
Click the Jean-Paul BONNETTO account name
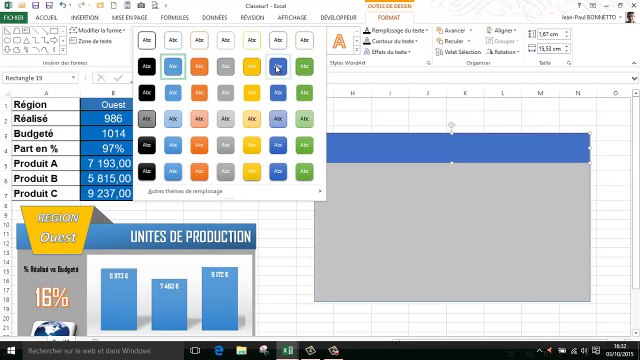589,18
